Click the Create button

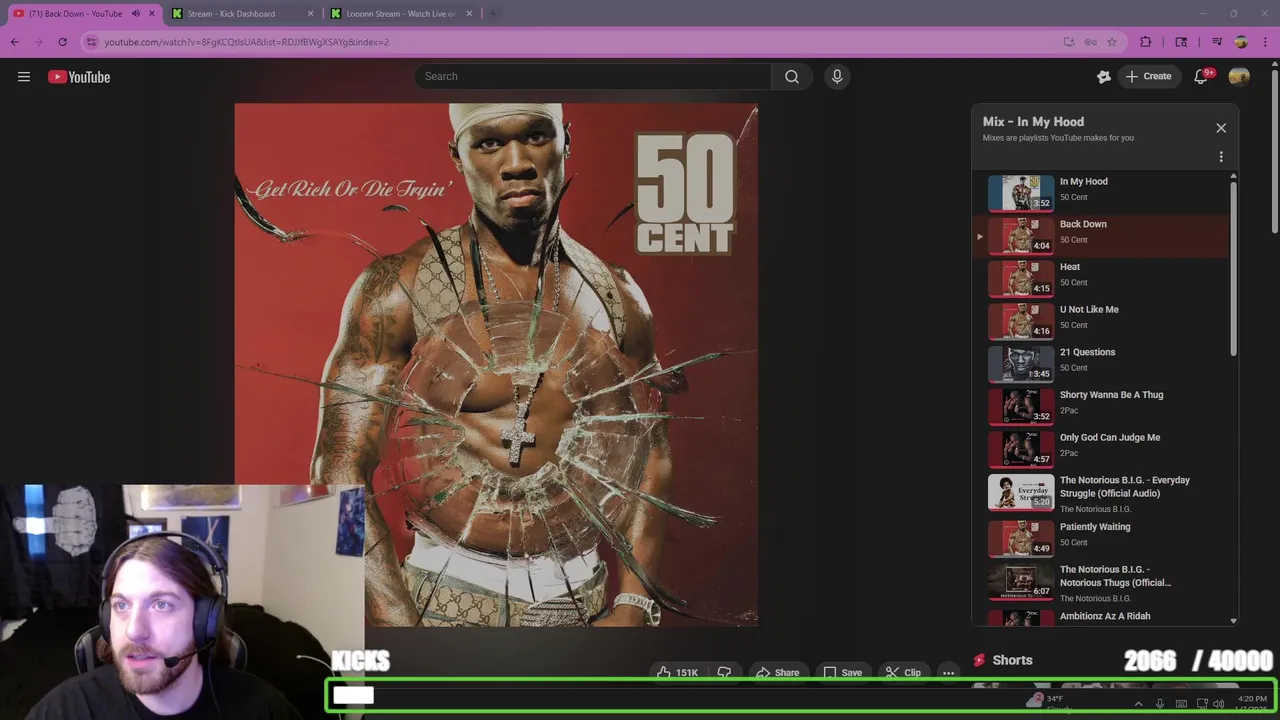(x=1148, y=77)
